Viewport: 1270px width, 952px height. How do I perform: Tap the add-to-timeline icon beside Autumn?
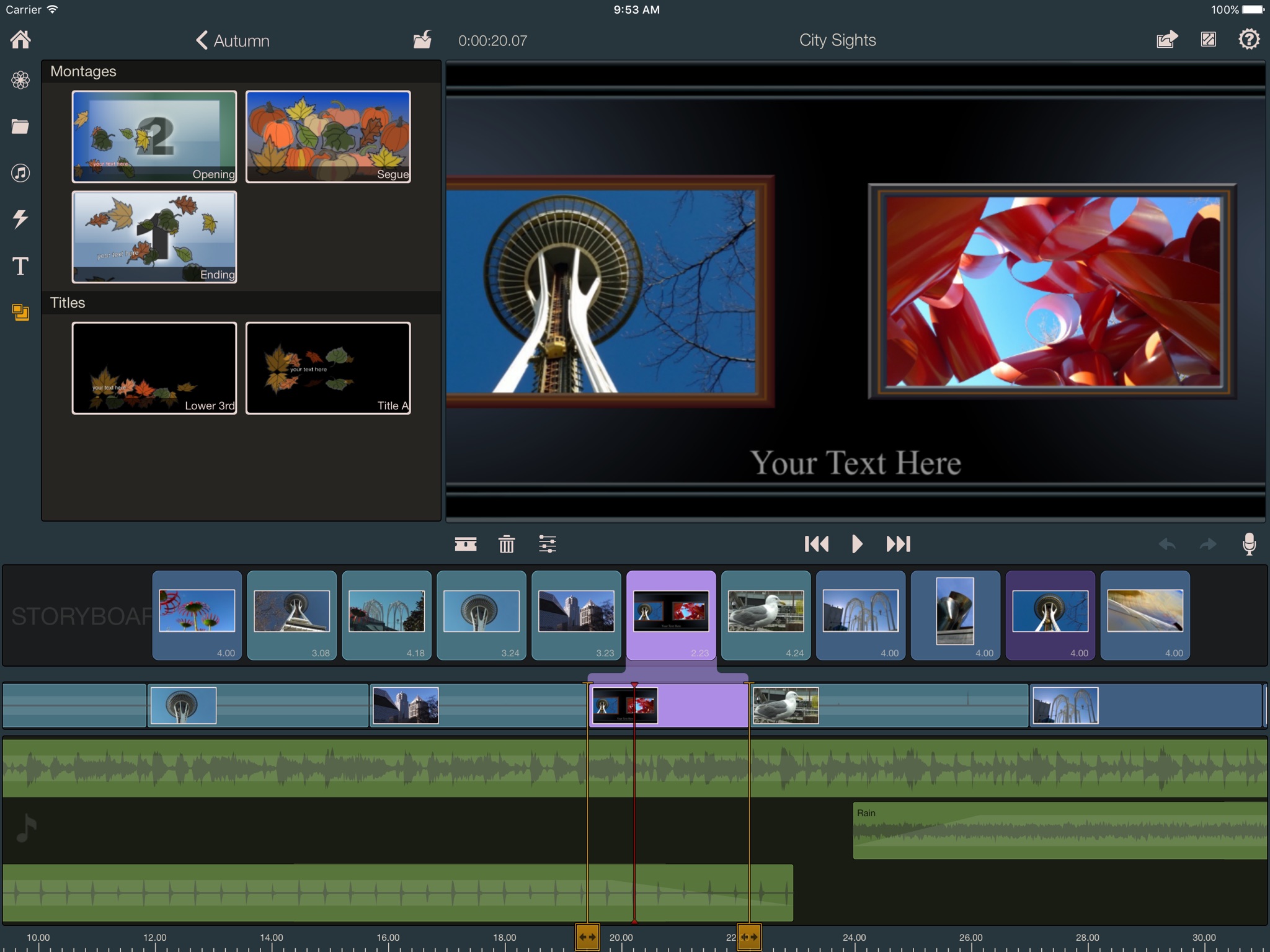tap(423, 40)
